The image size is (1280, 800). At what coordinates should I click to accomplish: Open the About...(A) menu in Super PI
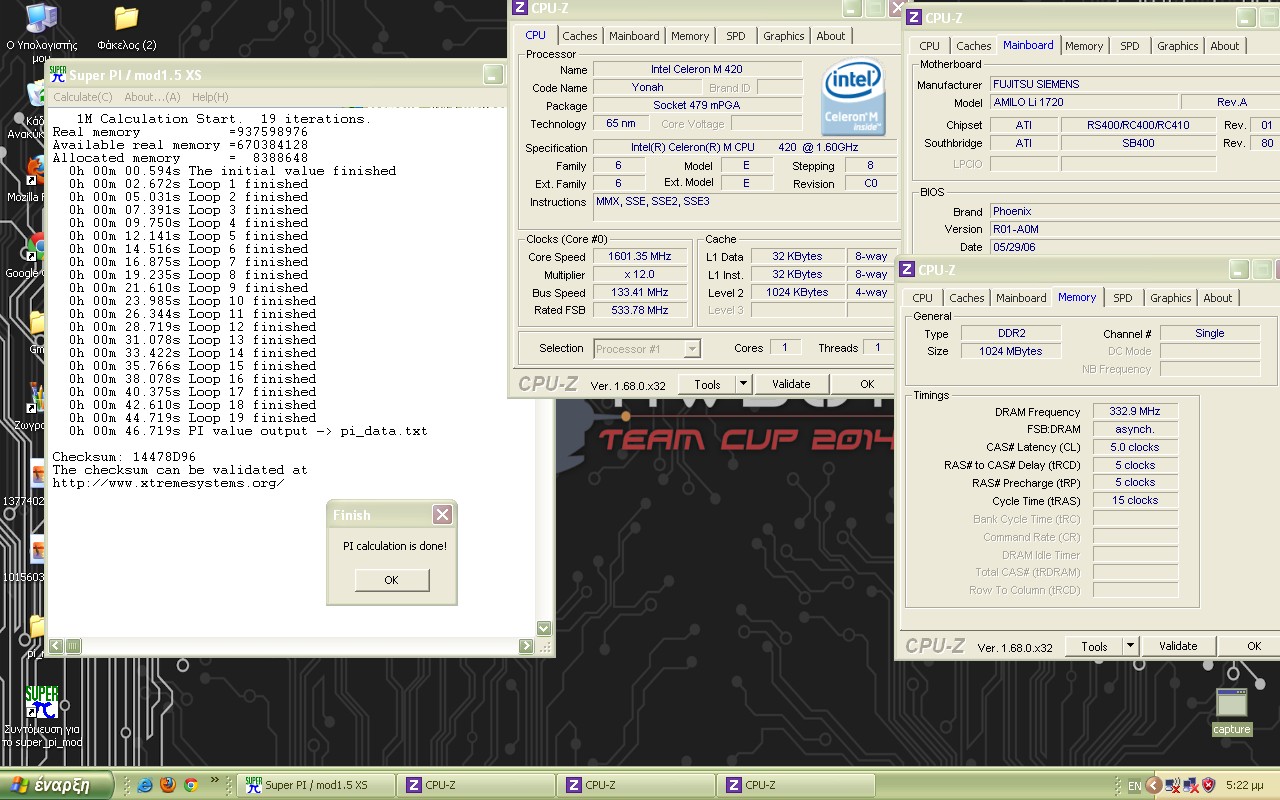click(x=152, y=97)
